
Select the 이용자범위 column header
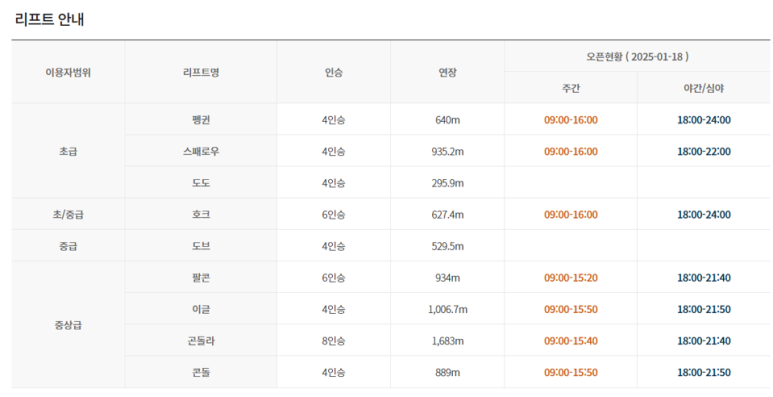click(68, 72)
